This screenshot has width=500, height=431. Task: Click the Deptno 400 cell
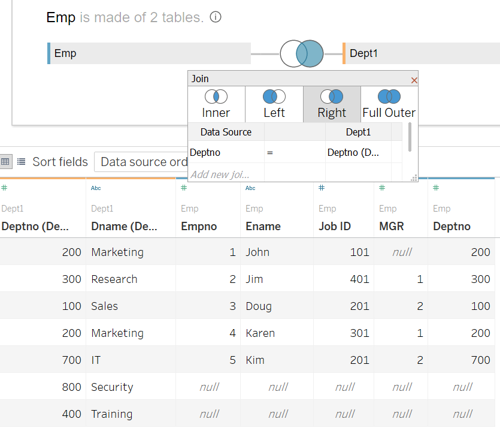pos(71,414)
